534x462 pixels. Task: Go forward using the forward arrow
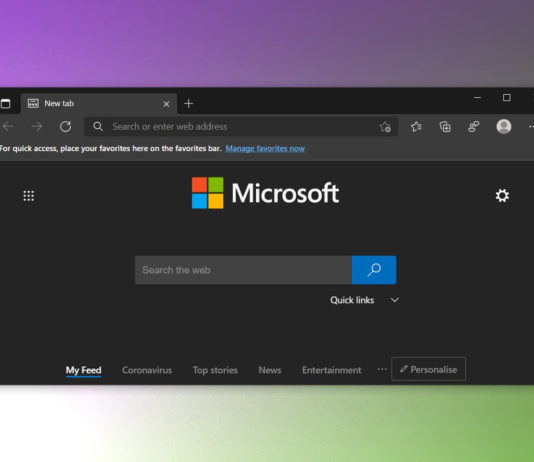(37, 127)
